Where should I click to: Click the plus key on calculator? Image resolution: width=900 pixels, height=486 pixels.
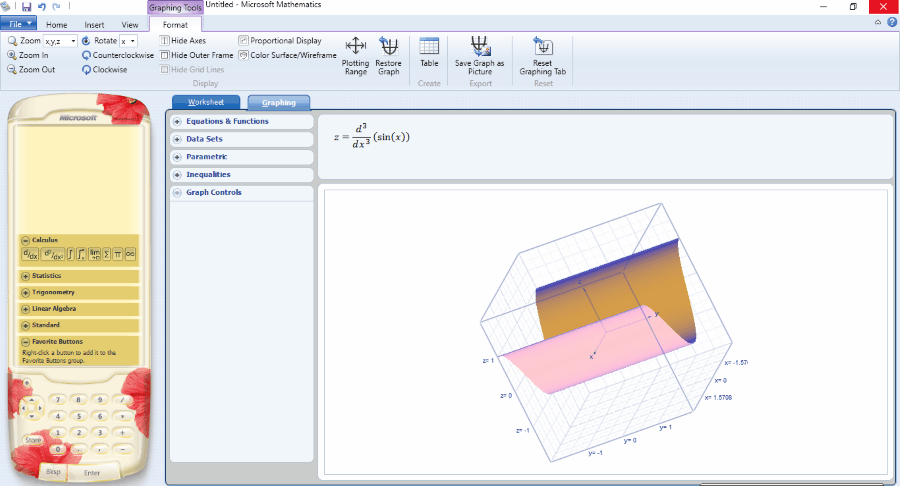[x=122, y=433]
